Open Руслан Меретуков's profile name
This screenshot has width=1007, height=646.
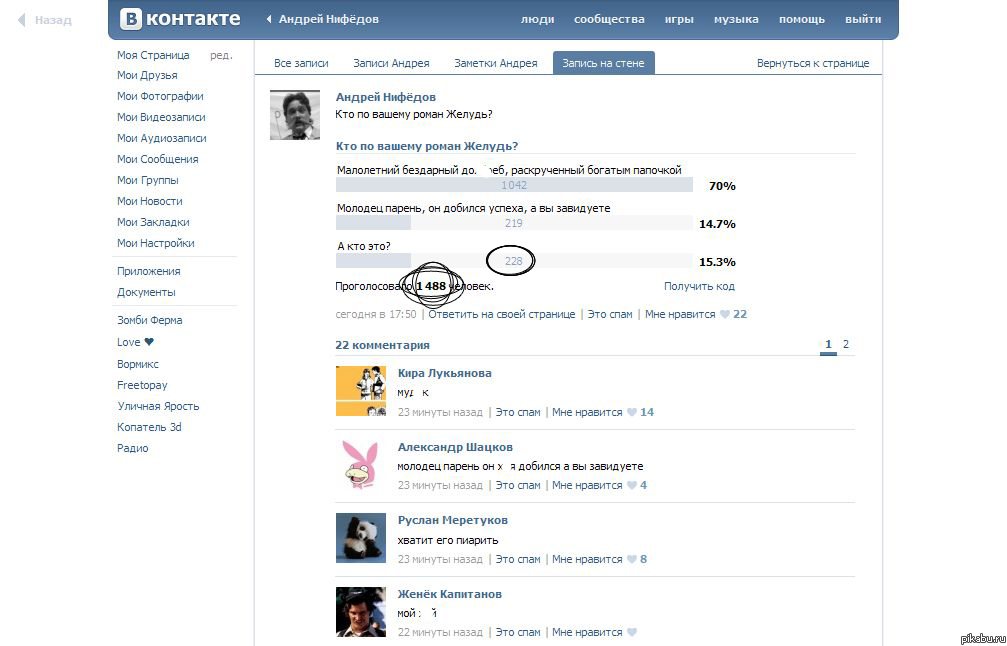452,520
